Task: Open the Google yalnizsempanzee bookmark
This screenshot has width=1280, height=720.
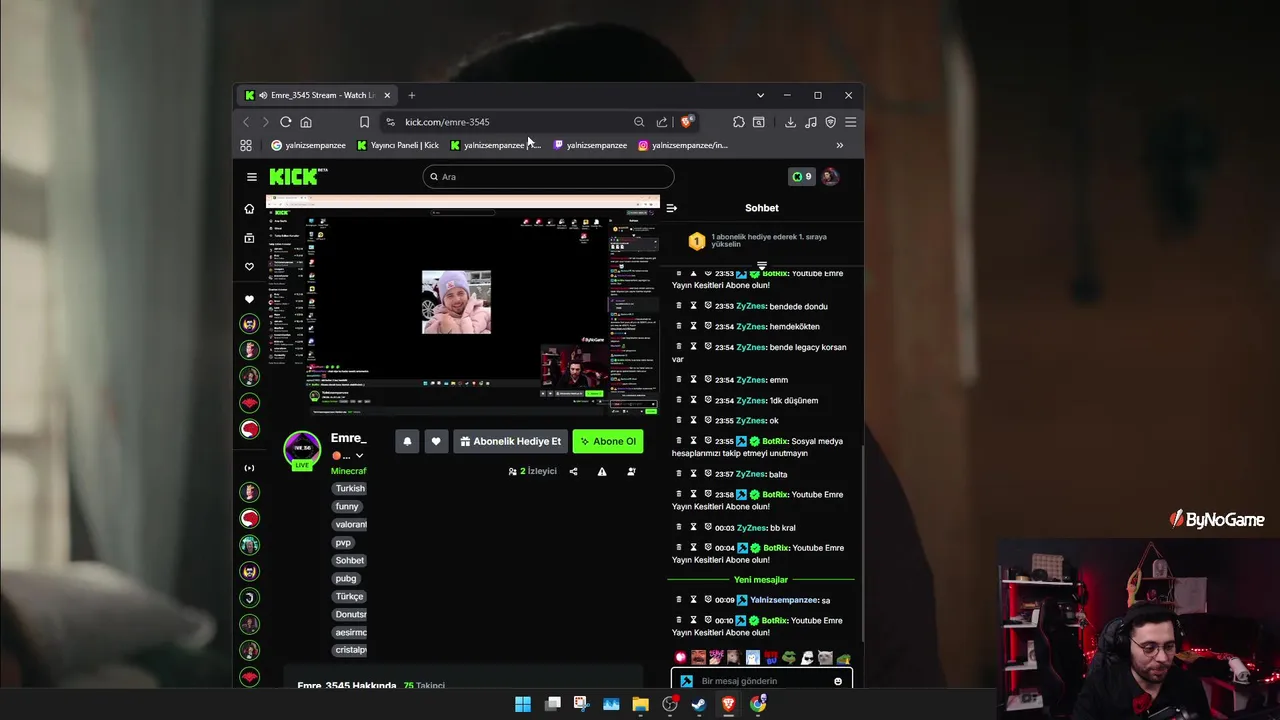Action: pos(308,145)
